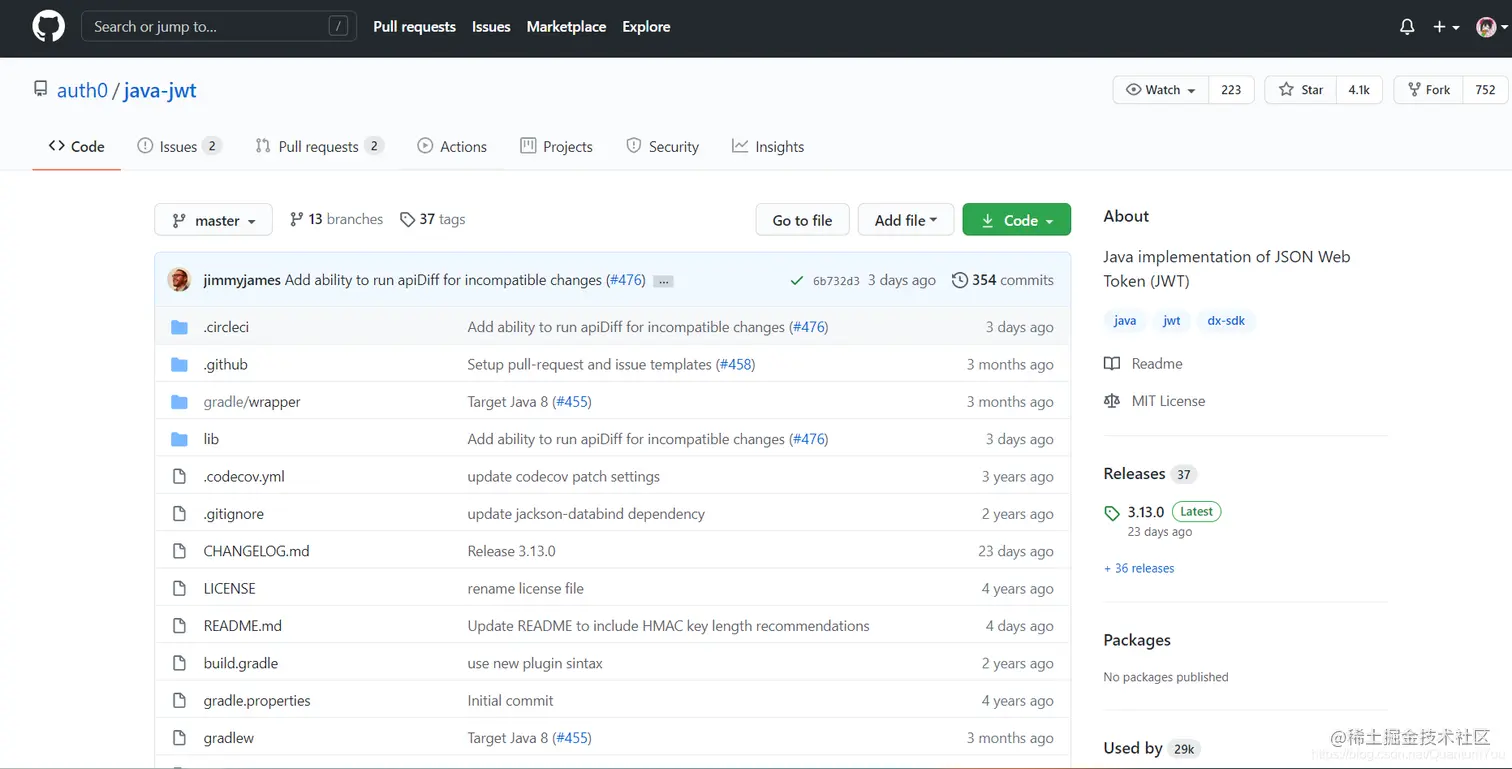Viewport: 1512px width, 769px height.
Task: Open the notifications bell
Action: point(1407,27)
